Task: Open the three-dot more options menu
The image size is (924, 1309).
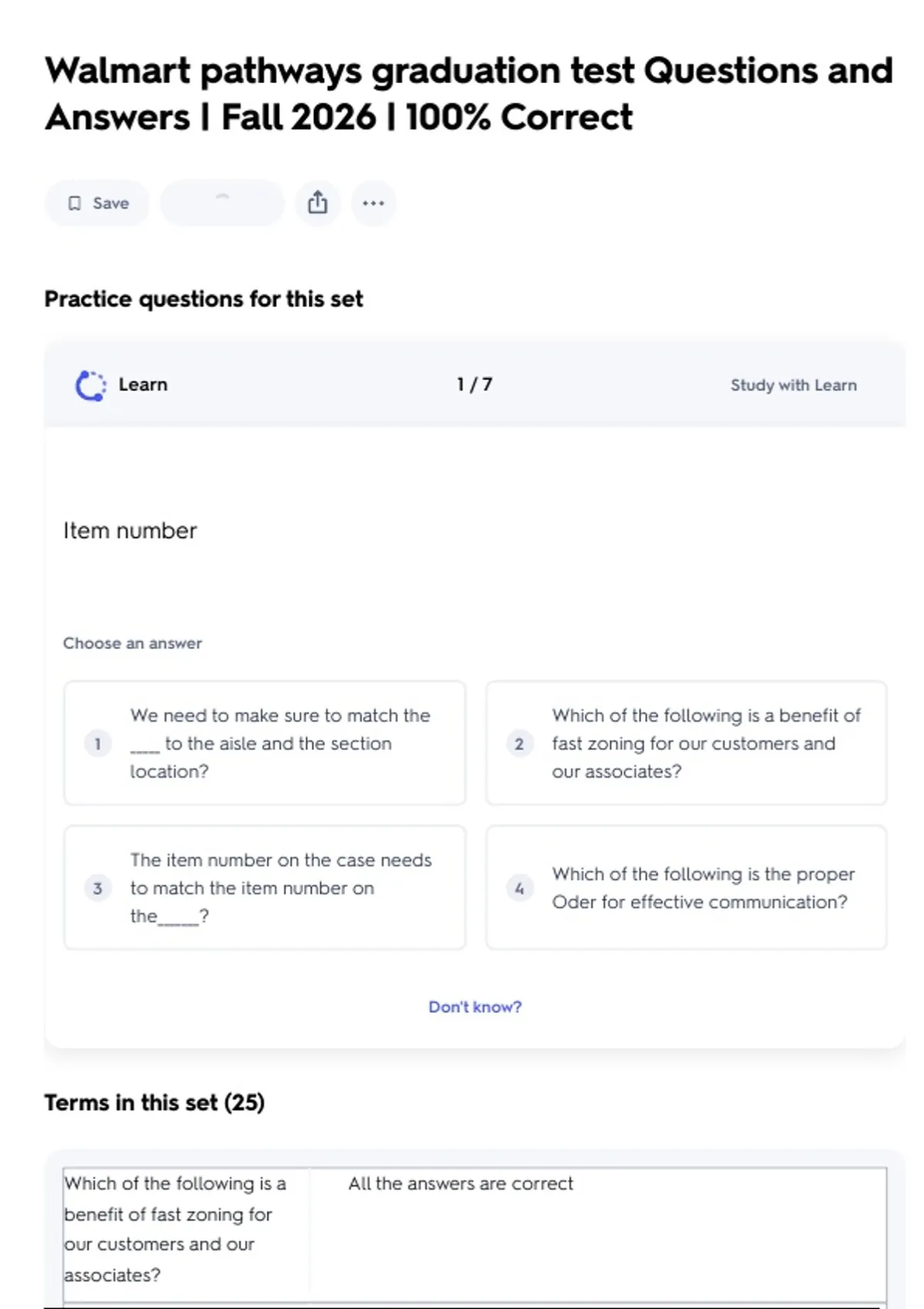Action: pyautogui.click(x=373, y=203)
